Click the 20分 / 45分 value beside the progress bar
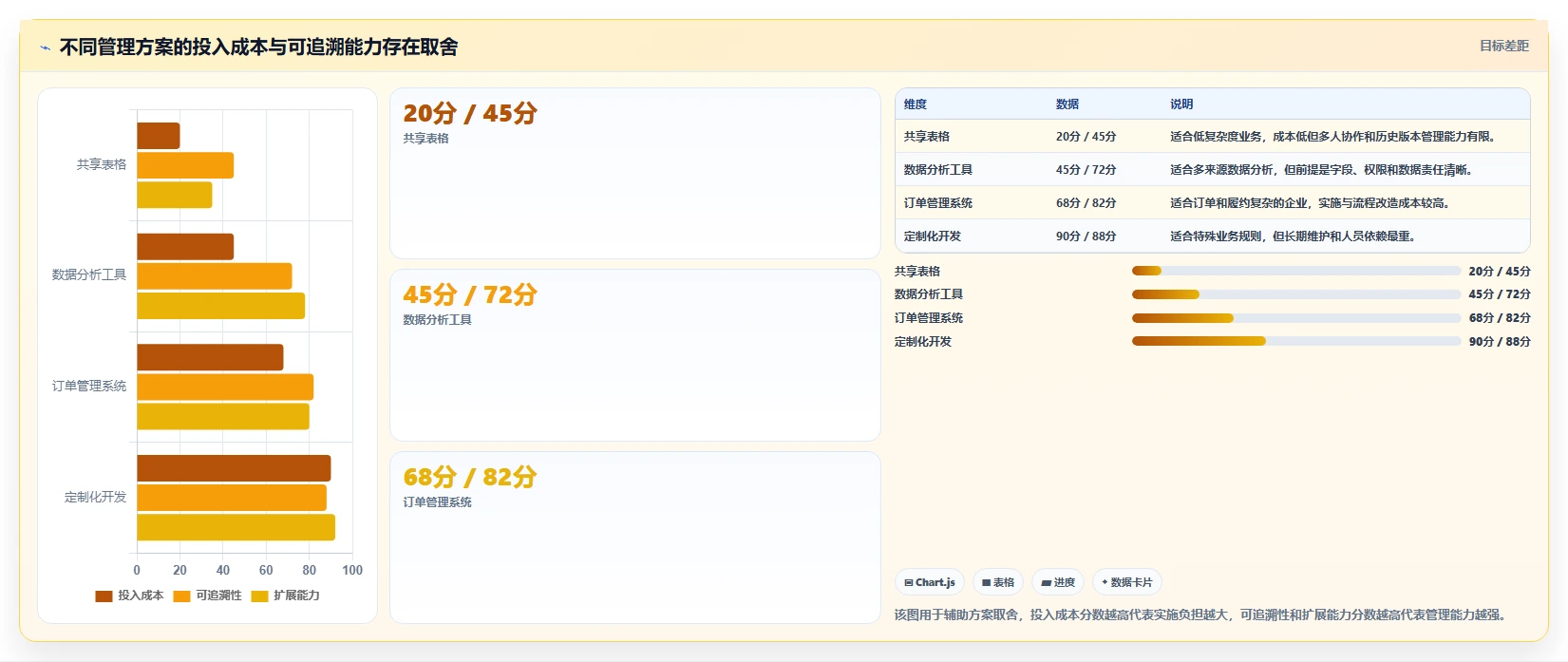Screen dimensions: 1568x662 pyautogui.click(x=1500, y=272)
